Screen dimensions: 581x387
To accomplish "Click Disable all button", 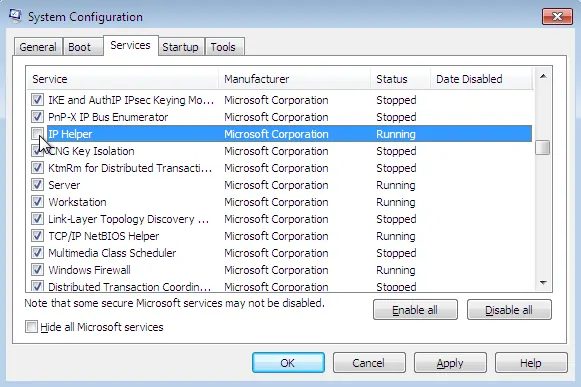I will [x=509, y=310].
